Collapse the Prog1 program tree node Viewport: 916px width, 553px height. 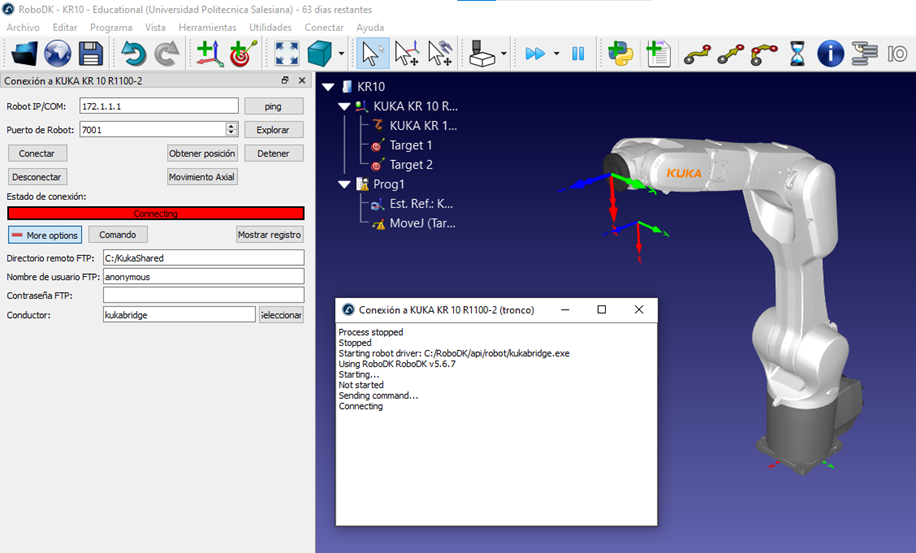click(x=344, y=184)
